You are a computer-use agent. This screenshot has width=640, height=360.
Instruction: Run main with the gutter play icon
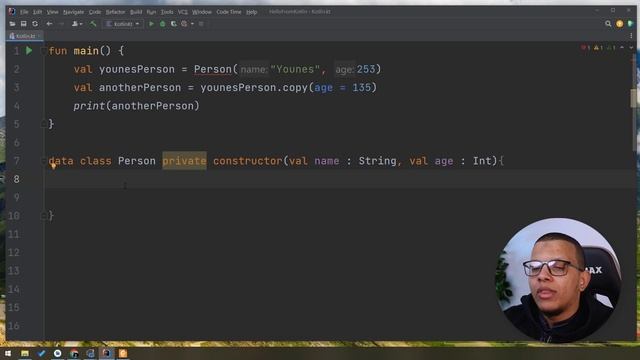click(29, 51)
